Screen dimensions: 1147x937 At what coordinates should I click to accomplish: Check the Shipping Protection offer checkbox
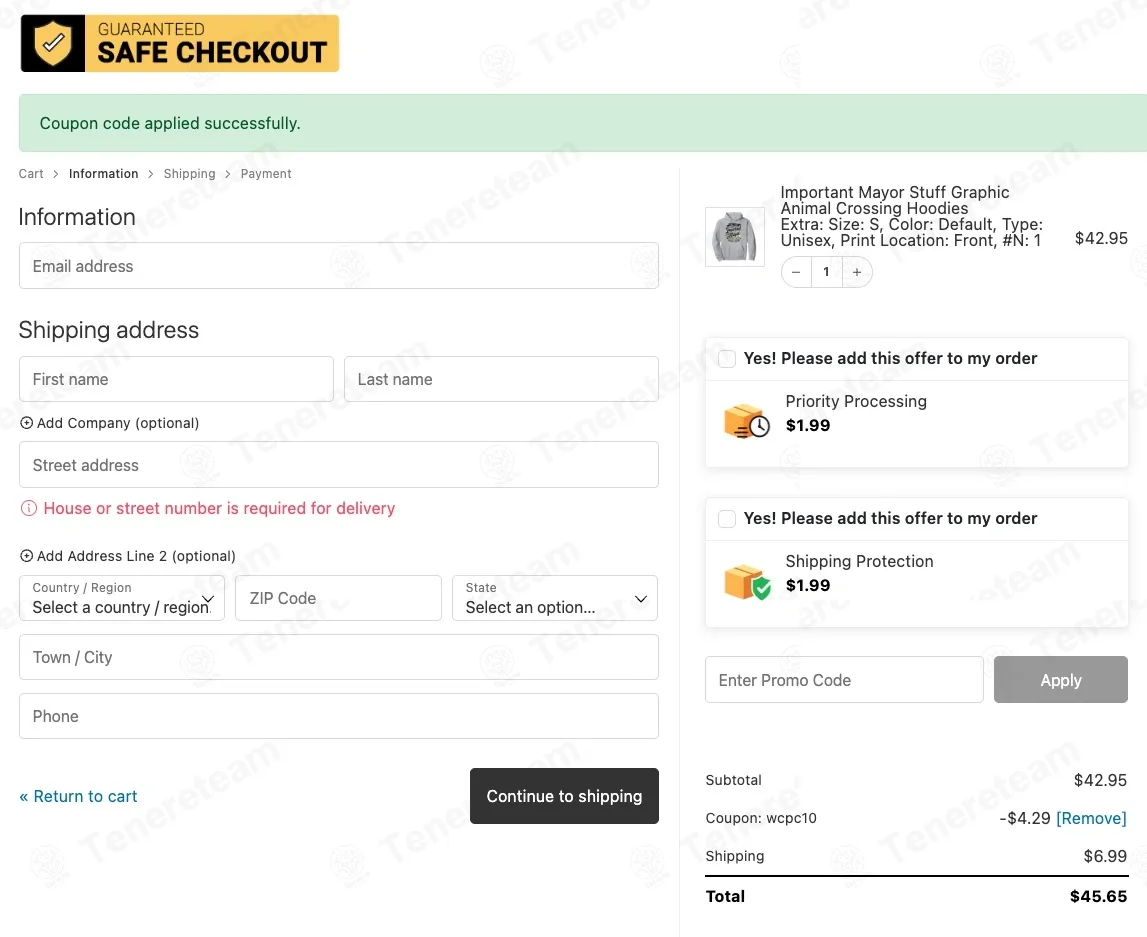(x=727, y=519)
